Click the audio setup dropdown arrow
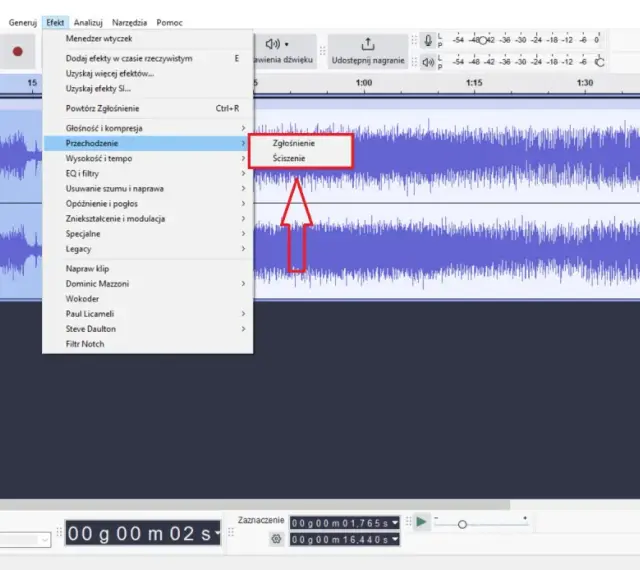 [x=287, y=44]
